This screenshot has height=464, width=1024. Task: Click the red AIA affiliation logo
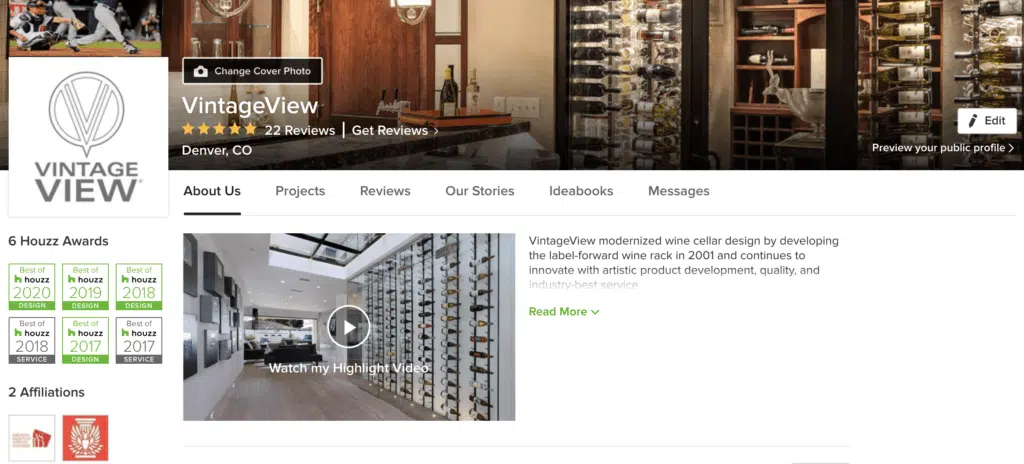tap(85, 438)
